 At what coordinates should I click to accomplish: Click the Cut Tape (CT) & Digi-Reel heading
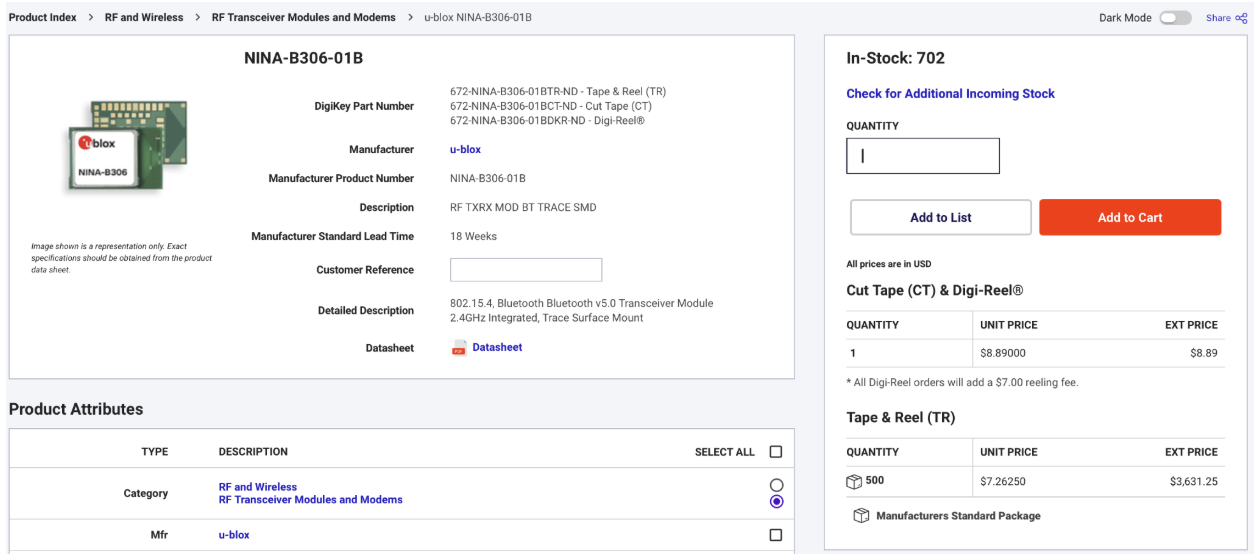(x=934, y=291)
